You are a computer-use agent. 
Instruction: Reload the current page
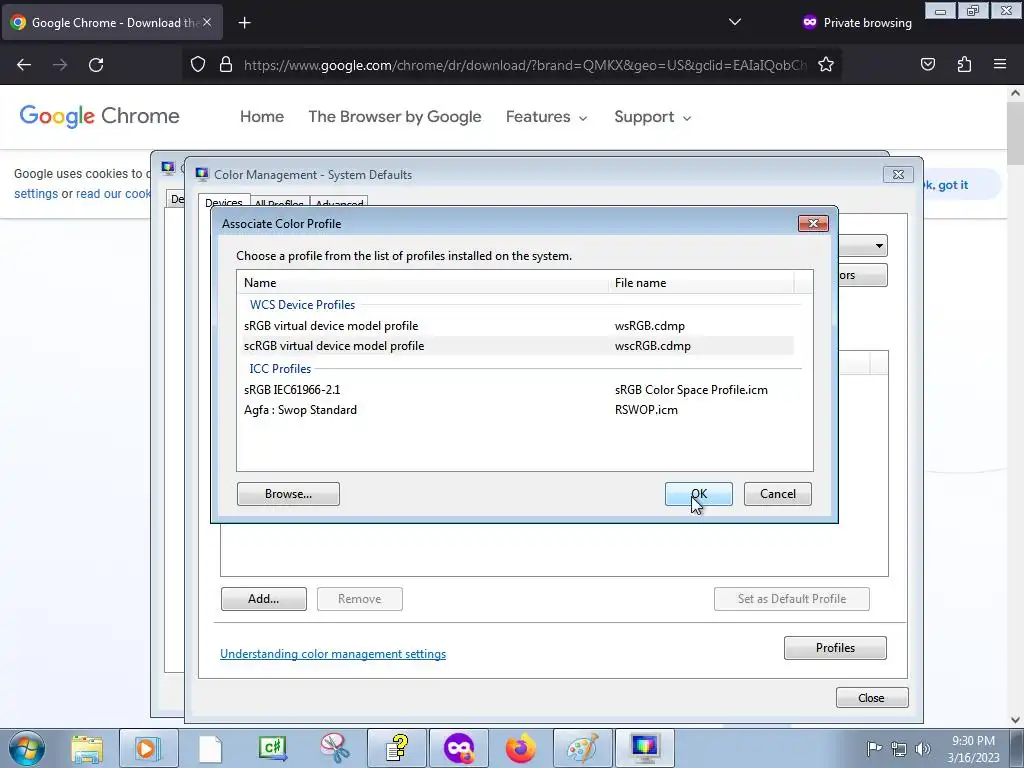point(96,65)
